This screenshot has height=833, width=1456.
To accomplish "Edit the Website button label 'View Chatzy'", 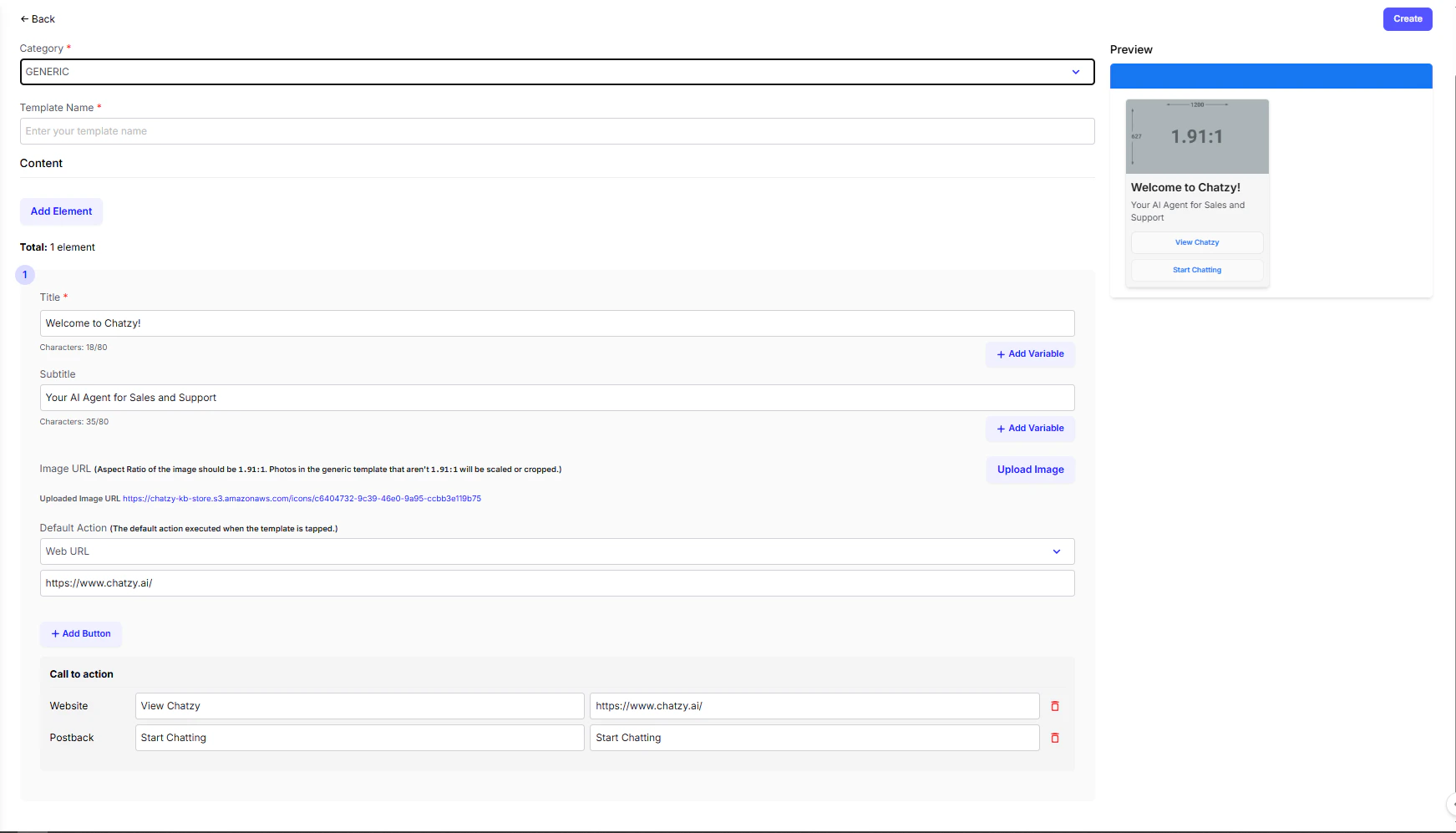I will (x=359, y=706).
